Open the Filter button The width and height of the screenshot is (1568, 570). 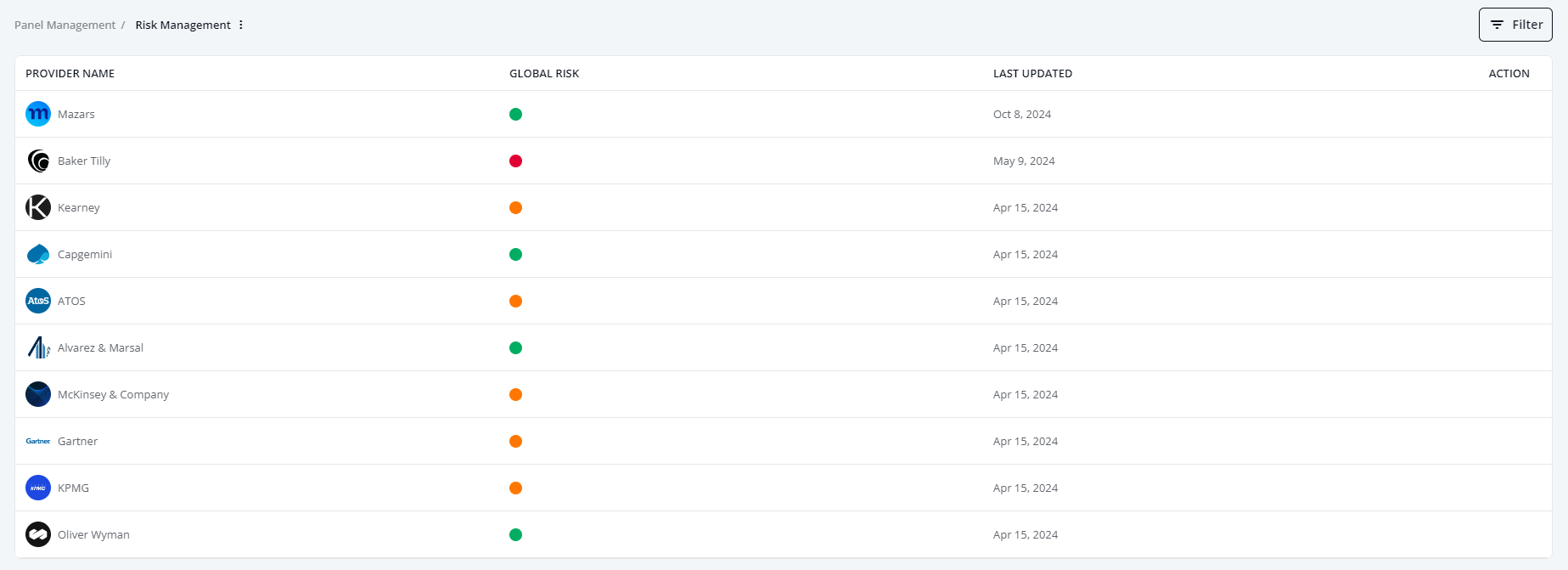1515,25
